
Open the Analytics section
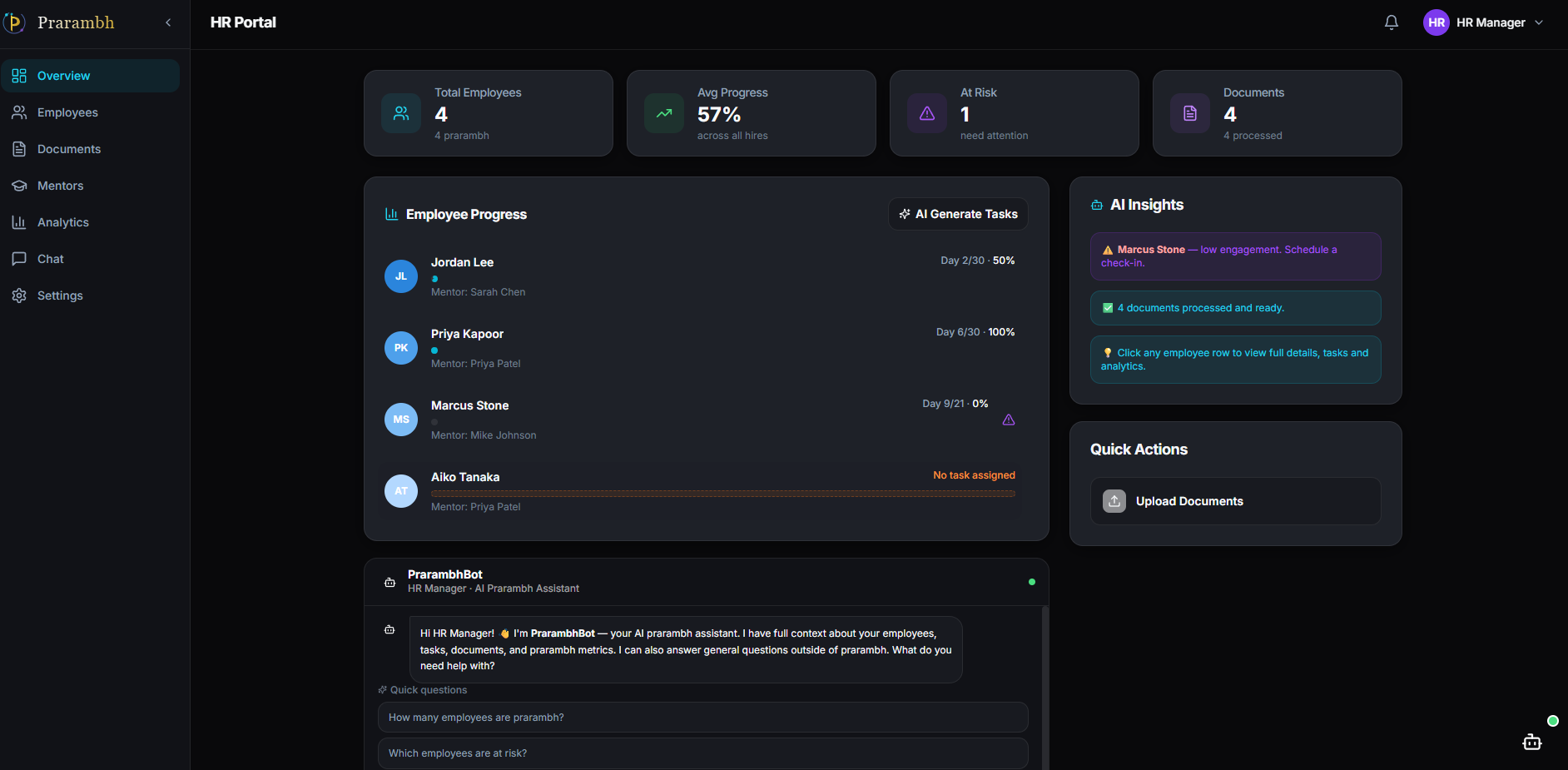pos(90,222)
